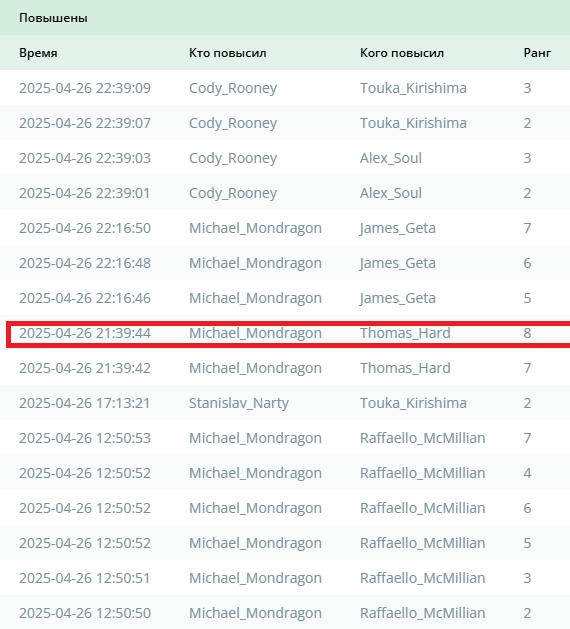Click the 'Ранг' column header
Screen dimensions: 570x629
537,53
